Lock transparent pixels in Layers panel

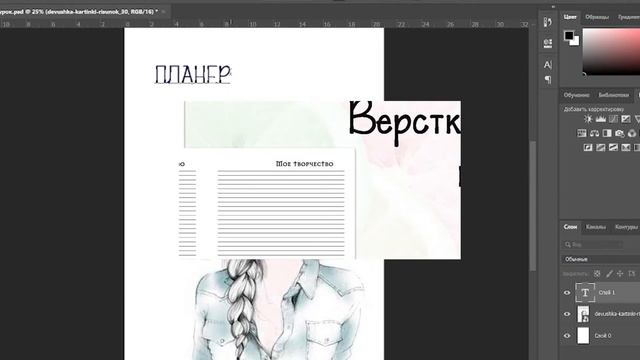click(597, 274)
